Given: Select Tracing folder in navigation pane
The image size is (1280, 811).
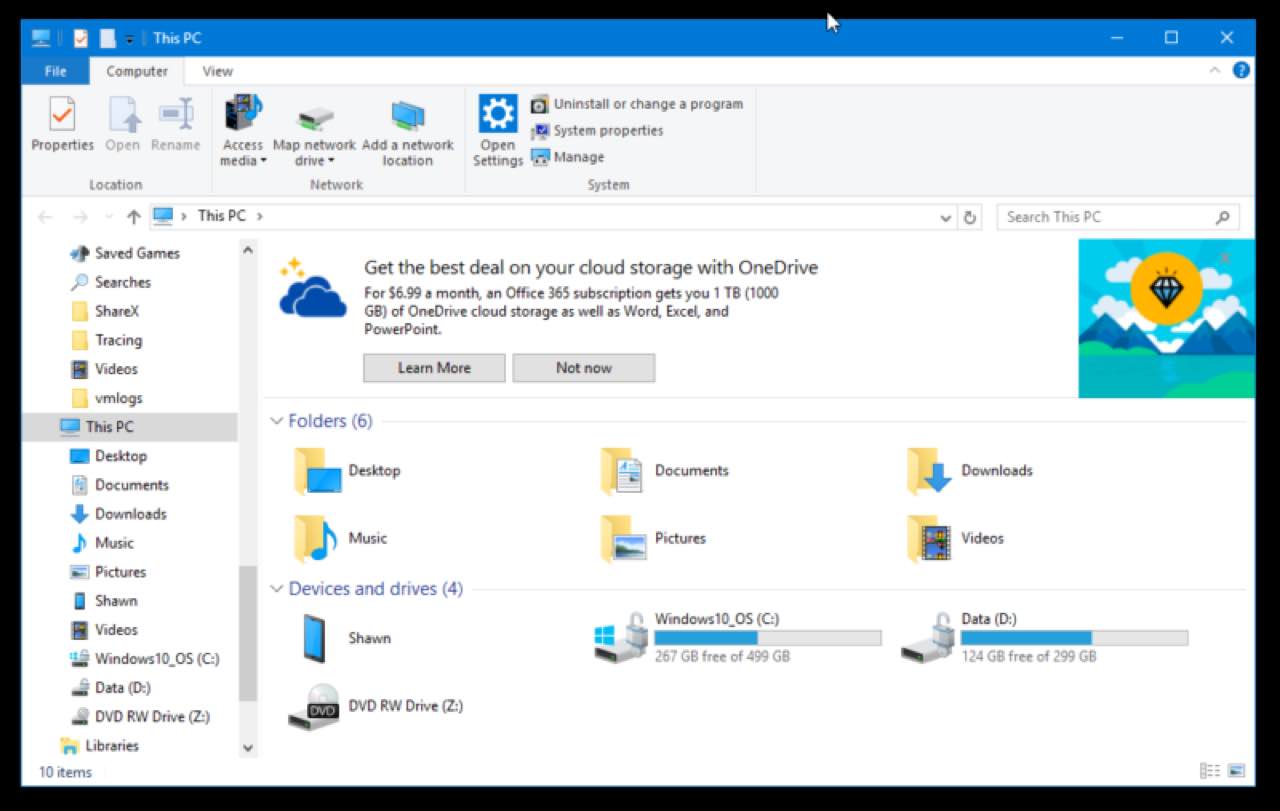Looking at the screenshot, I should click(107, 340).
